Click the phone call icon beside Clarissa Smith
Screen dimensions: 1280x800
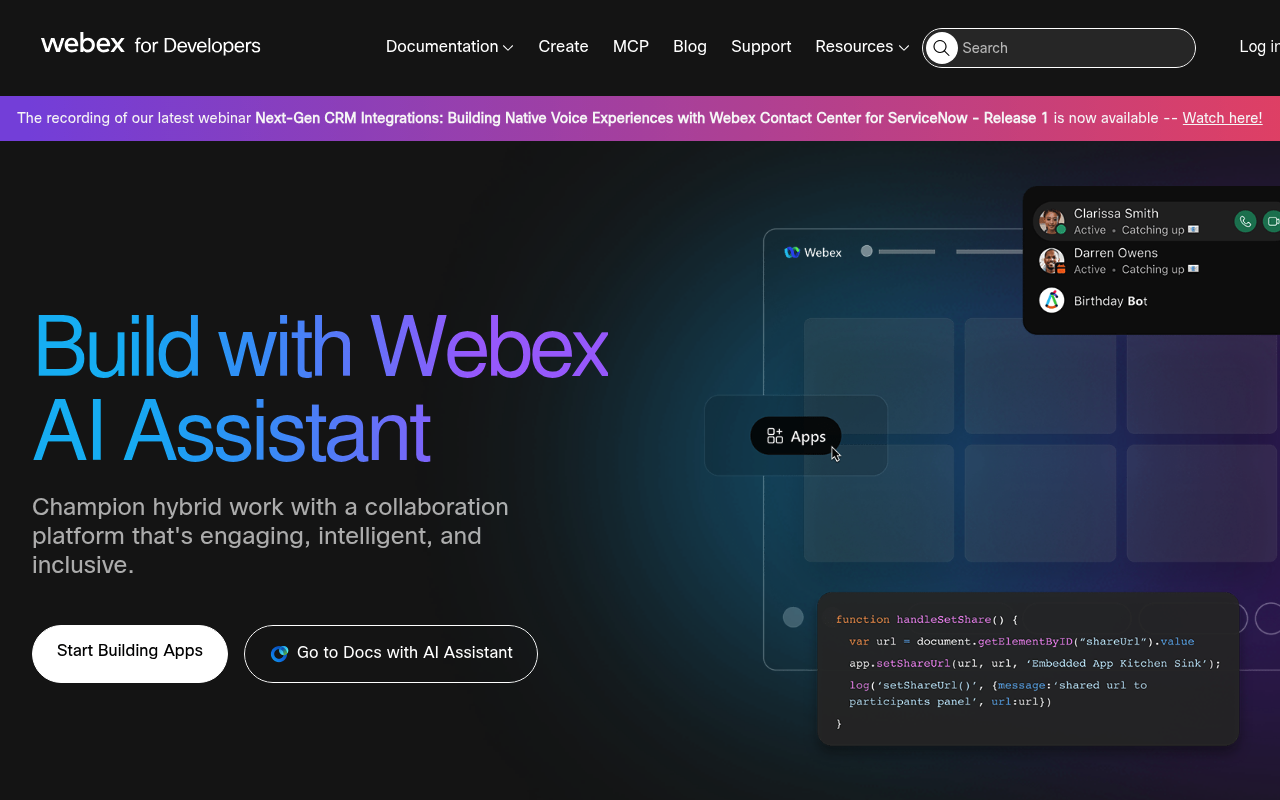coord(1245,222)
